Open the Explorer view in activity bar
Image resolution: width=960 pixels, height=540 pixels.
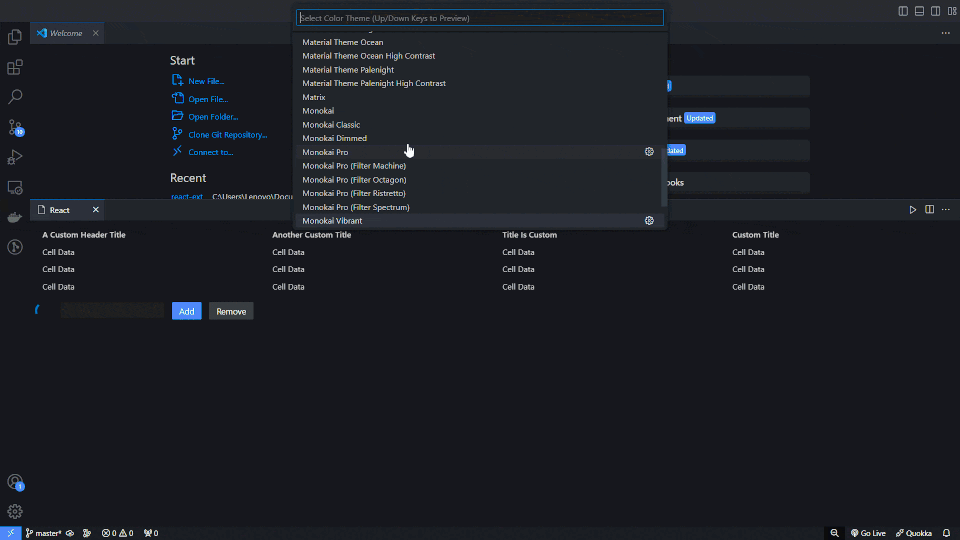pyautogui.click(x=15, y=37)
